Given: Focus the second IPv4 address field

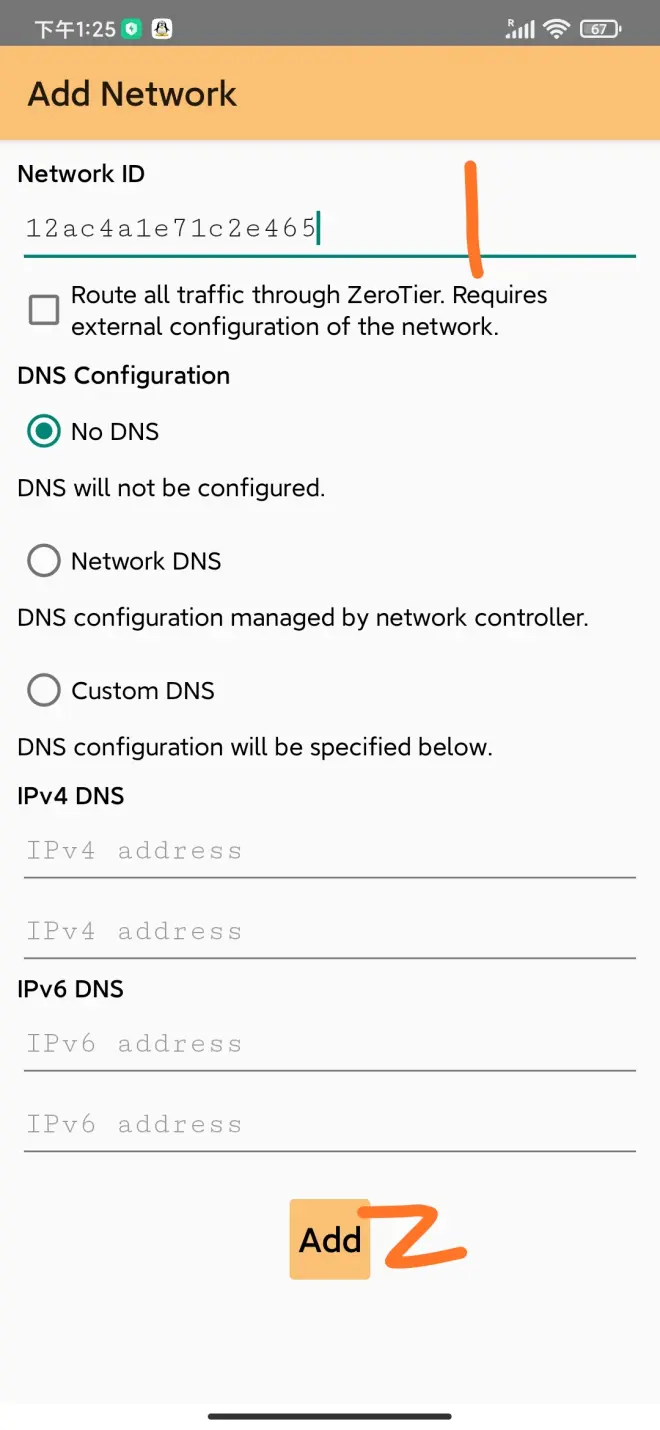Looking at the screenshot, I should (x=330, y=931).
